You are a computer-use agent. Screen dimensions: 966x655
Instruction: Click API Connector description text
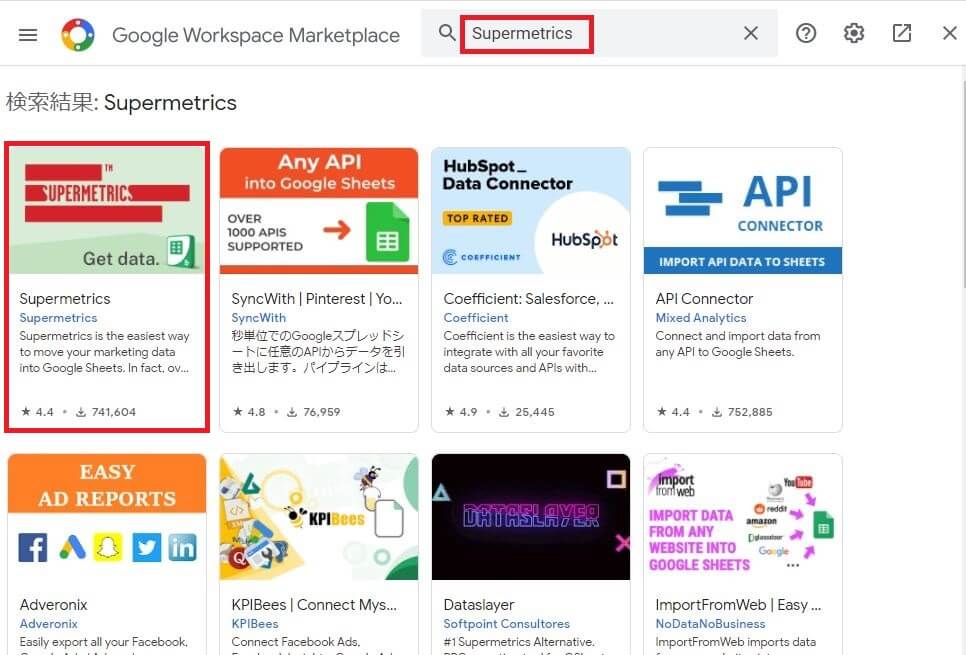(737, 344)
